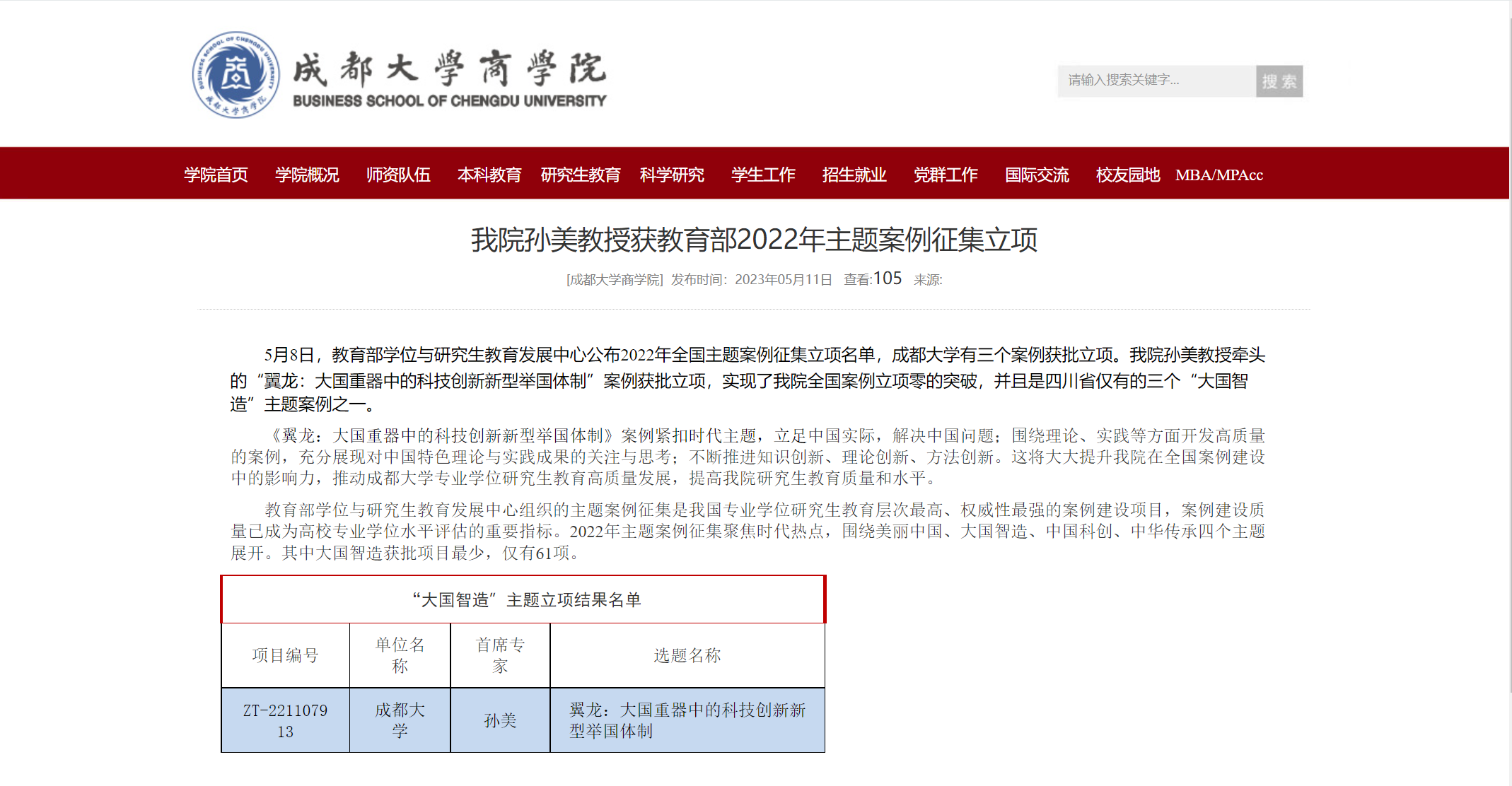
Task: Open the 学院首页 menu item
Action: coord(216,175)
